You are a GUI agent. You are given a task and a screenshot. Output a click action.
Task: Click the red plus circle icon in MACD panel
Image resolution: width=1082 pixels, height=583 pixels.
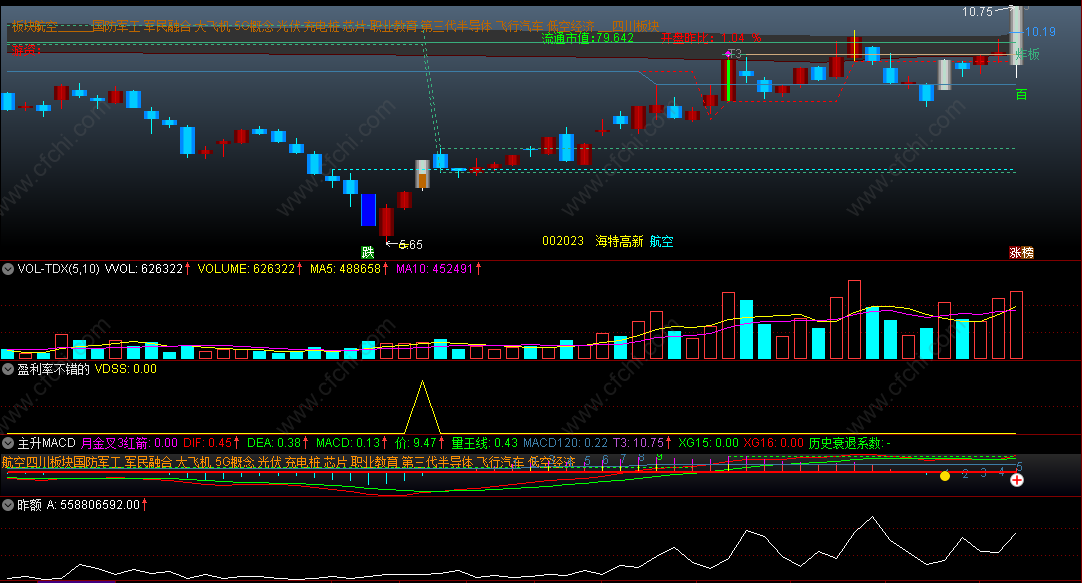tap(1016, 480)
